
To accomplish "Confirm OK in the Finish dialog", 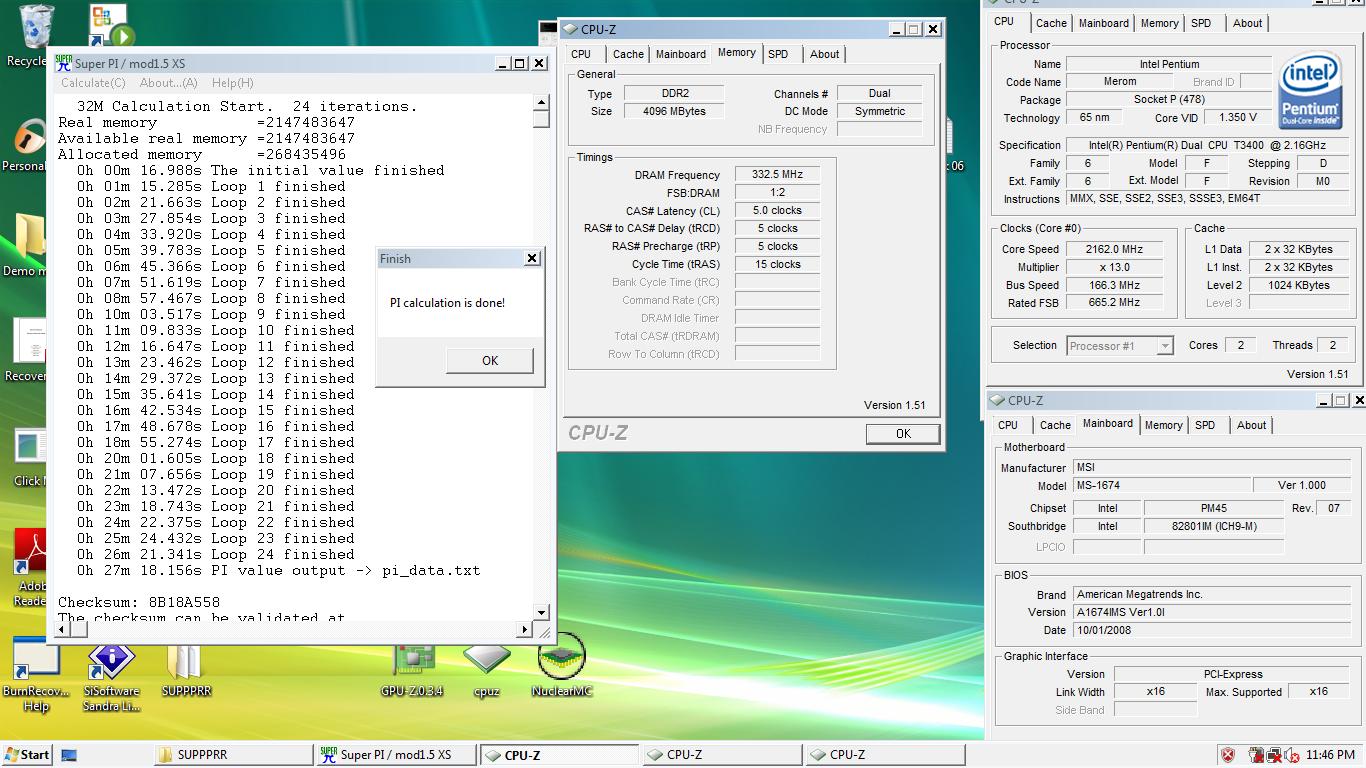I will point(489,360).
